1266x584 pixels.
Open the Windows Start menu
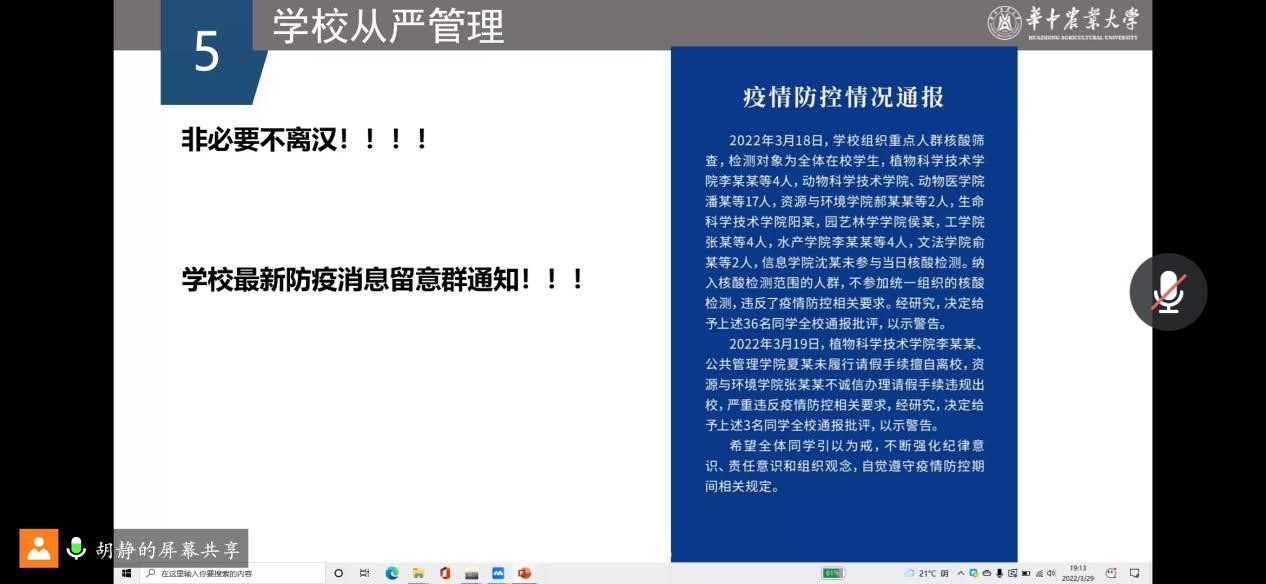pos(127,573)
